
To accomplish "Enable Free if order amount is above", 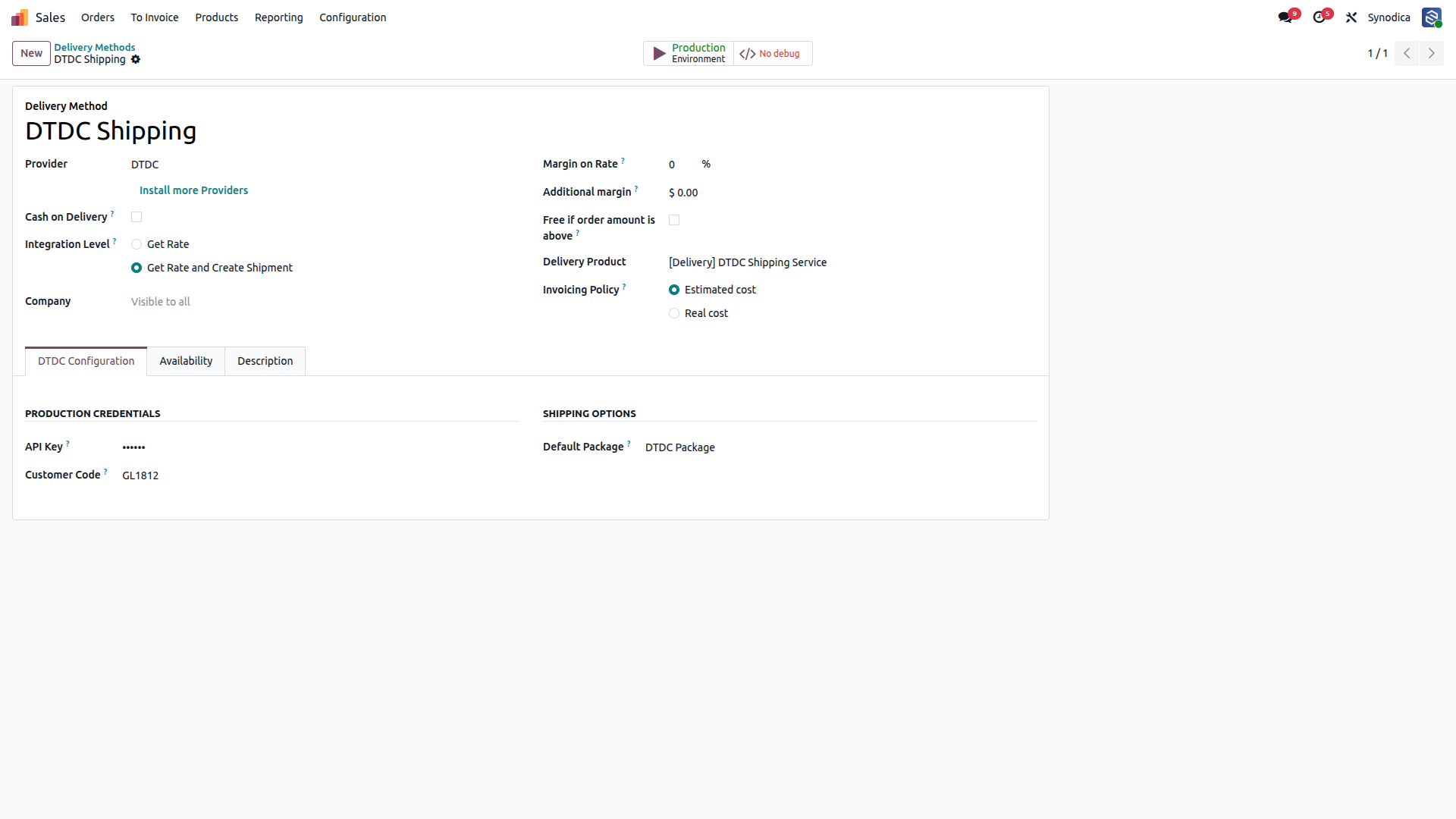I will (674, 220).
